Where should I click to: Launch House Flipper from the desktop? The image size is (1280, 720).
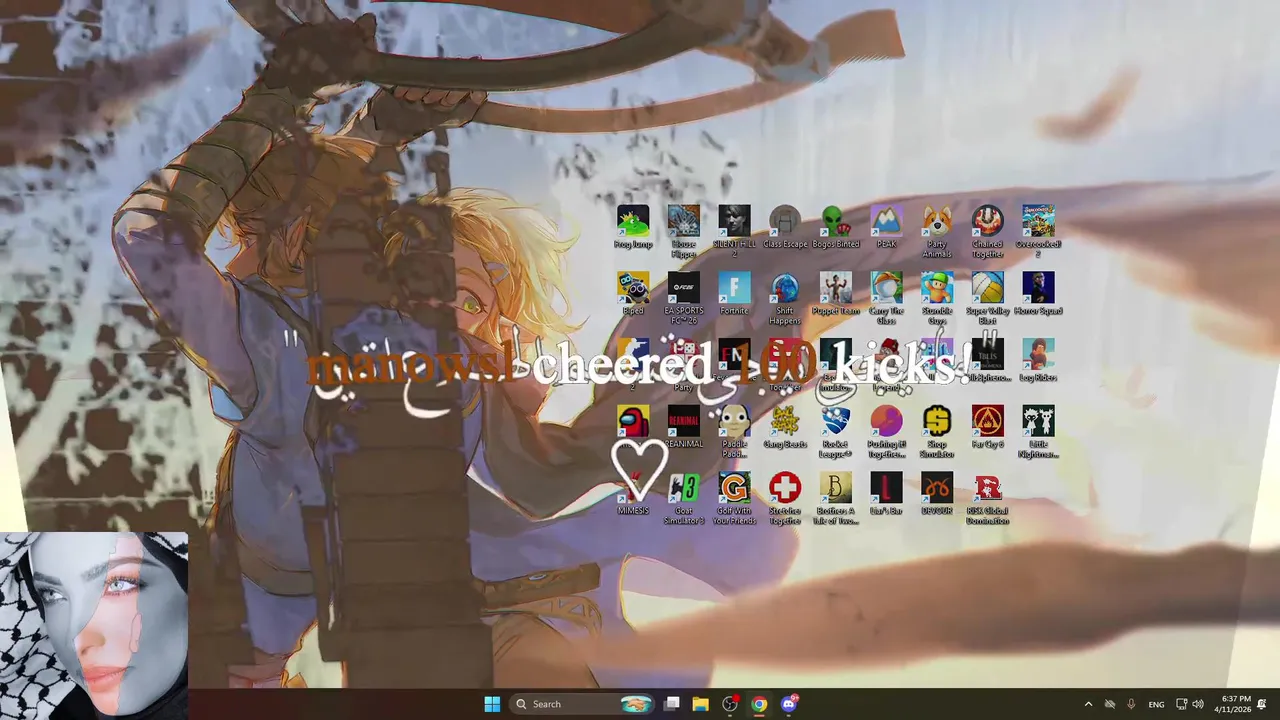[x=684, y=232]
